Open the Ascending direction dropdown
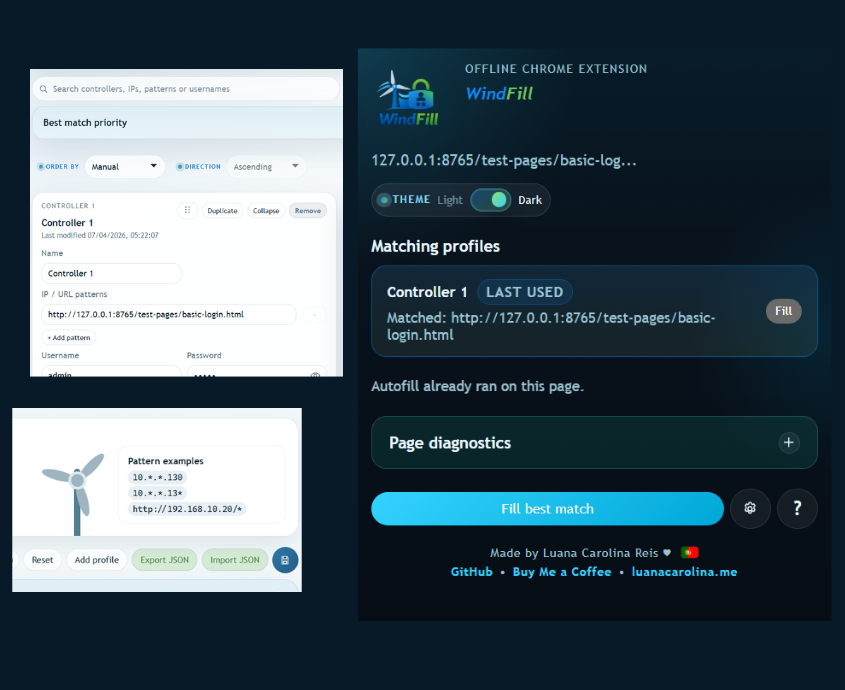Viewport: 845px width, 690px height. (266, 166)
